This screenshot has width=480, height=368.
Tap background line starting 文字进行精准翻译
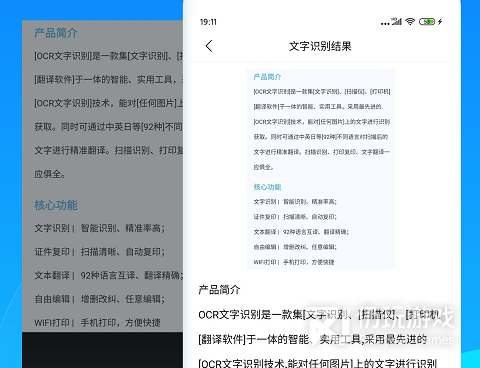point(108,150)
